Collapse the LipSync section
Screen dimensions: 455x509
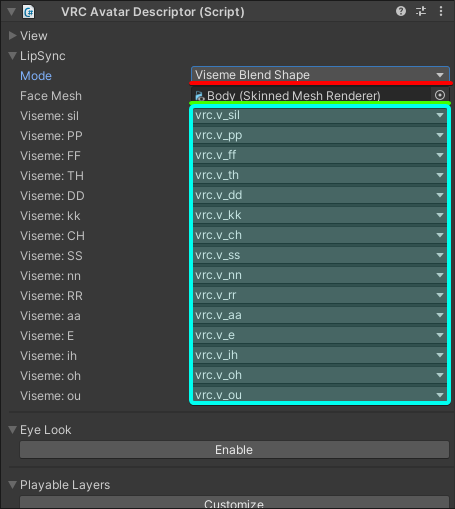point(12,56)
